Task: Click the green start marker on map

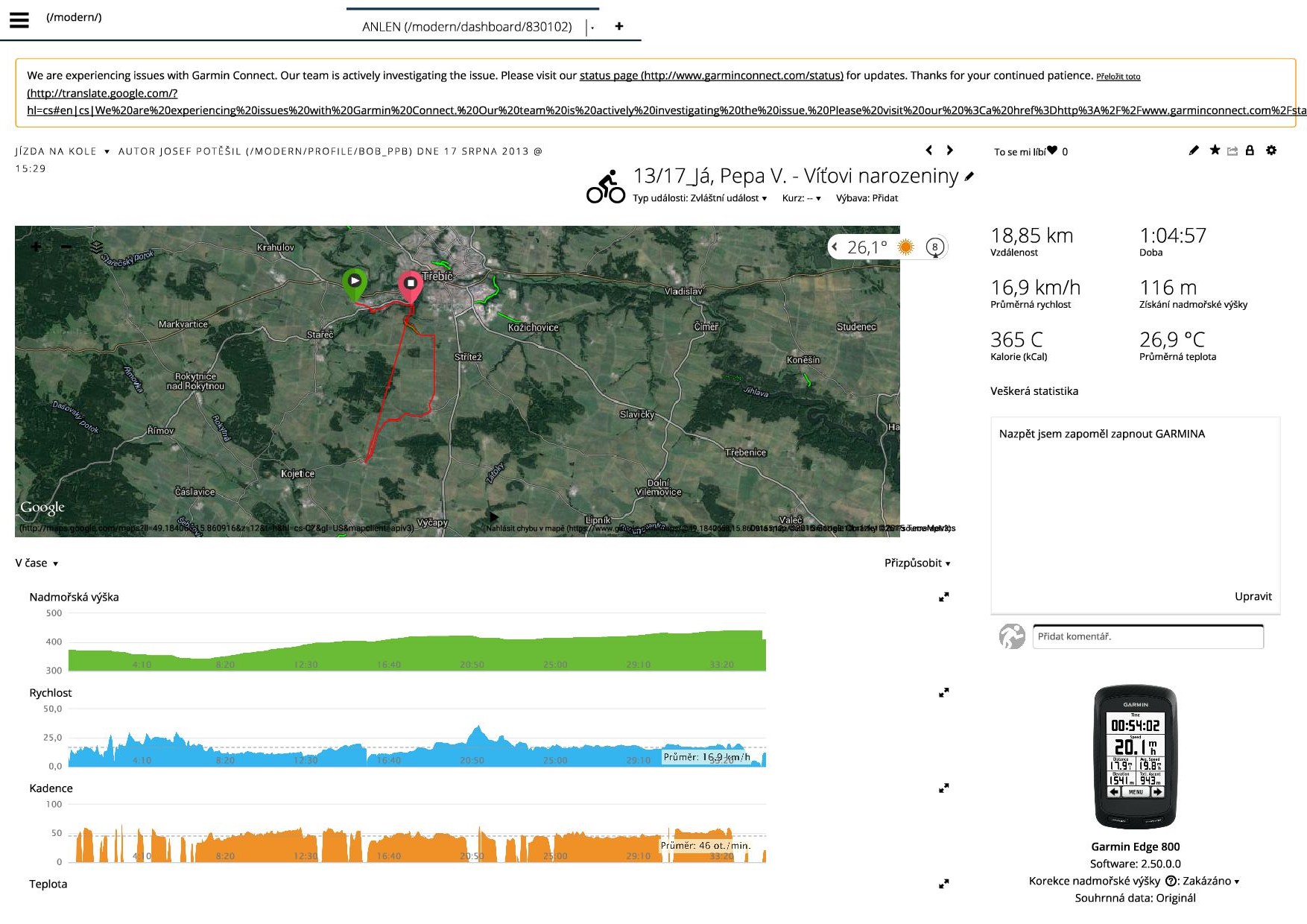Action: [x=355, y=282]
